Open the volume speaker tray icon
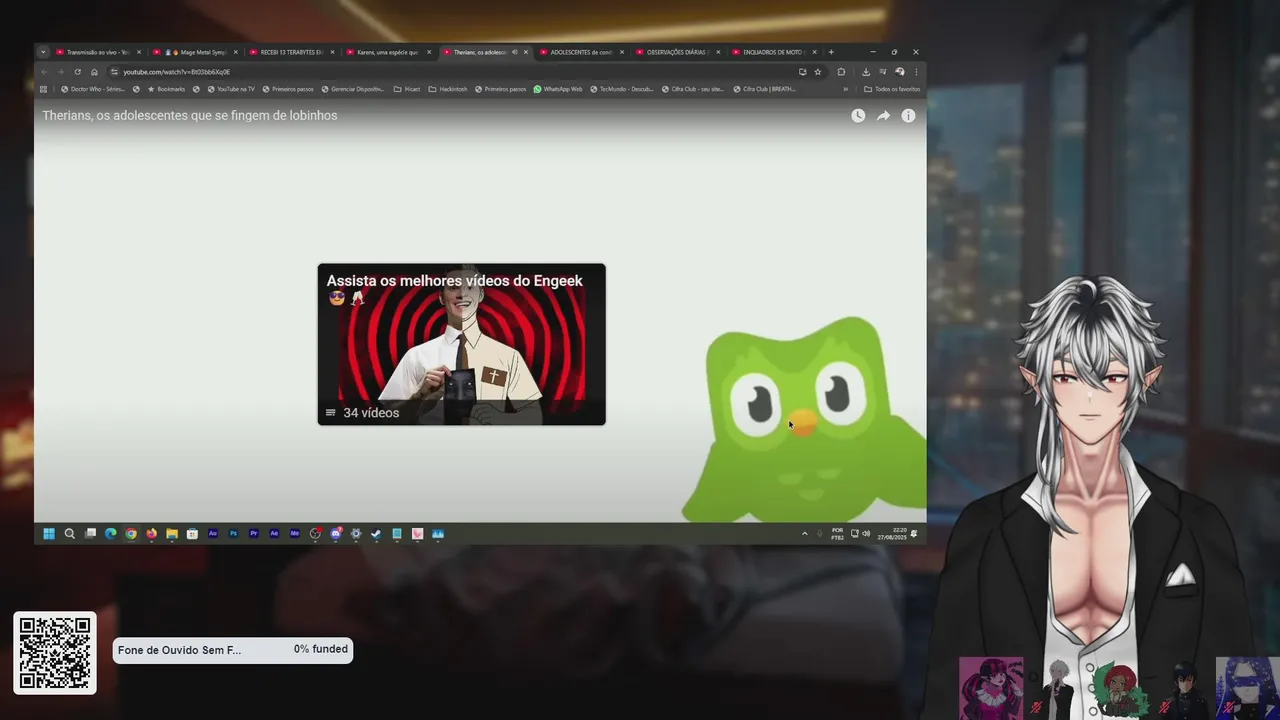Image resolution: width=1280 pixels, height=720 pixels. (x=866, y=534)
